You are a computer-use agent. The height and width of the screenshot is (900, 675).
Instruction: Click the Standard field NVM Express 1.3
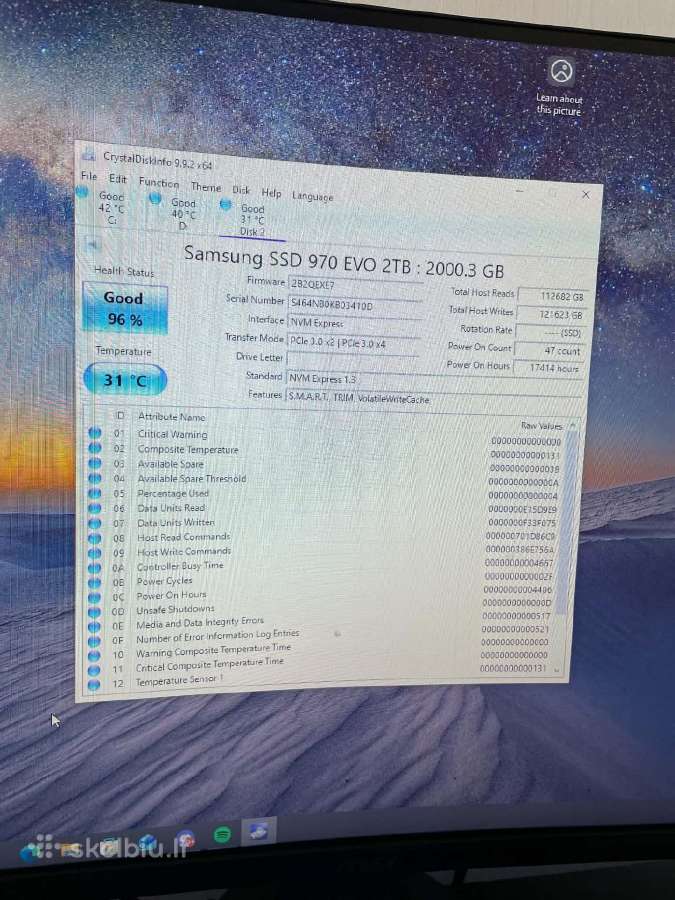tap(434, 380)
